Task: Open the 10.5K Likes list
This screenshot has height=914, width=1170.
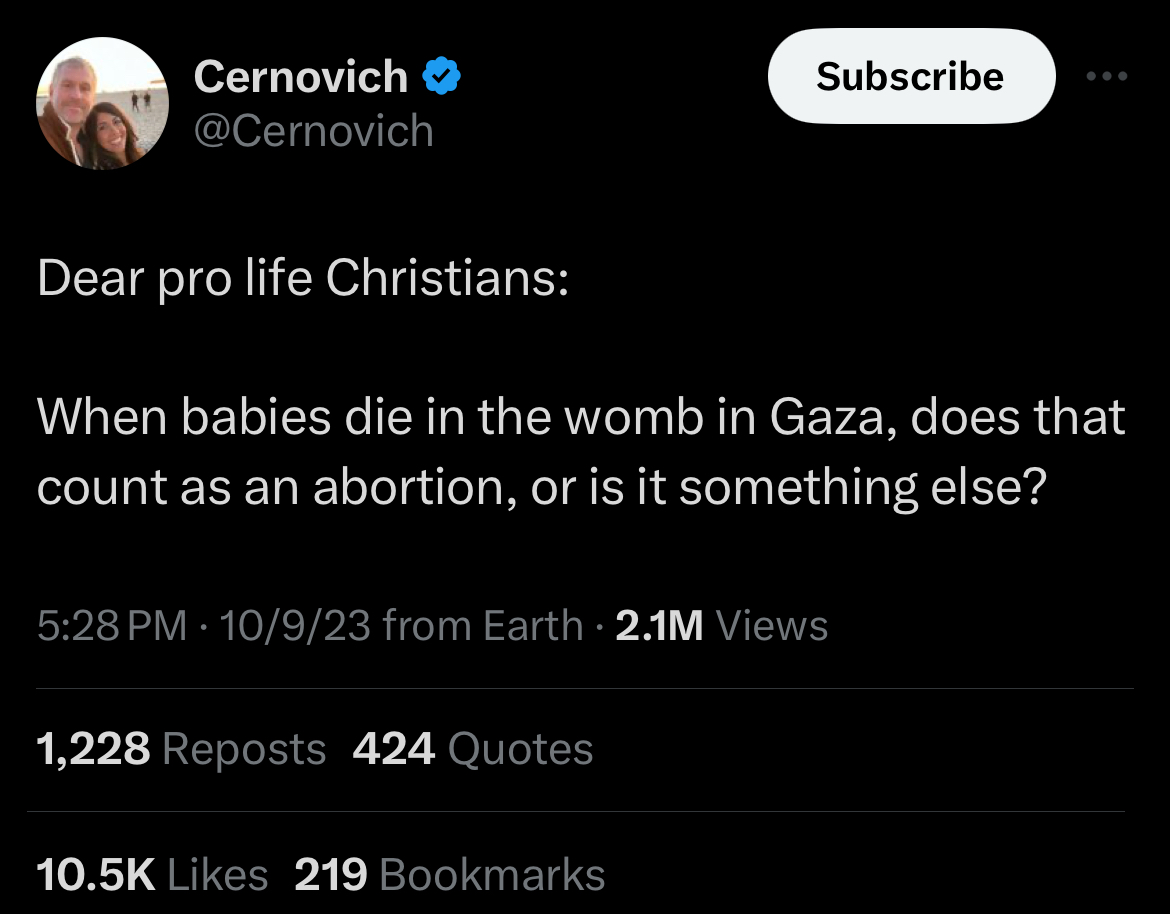Action: click(x=152, y=874)
